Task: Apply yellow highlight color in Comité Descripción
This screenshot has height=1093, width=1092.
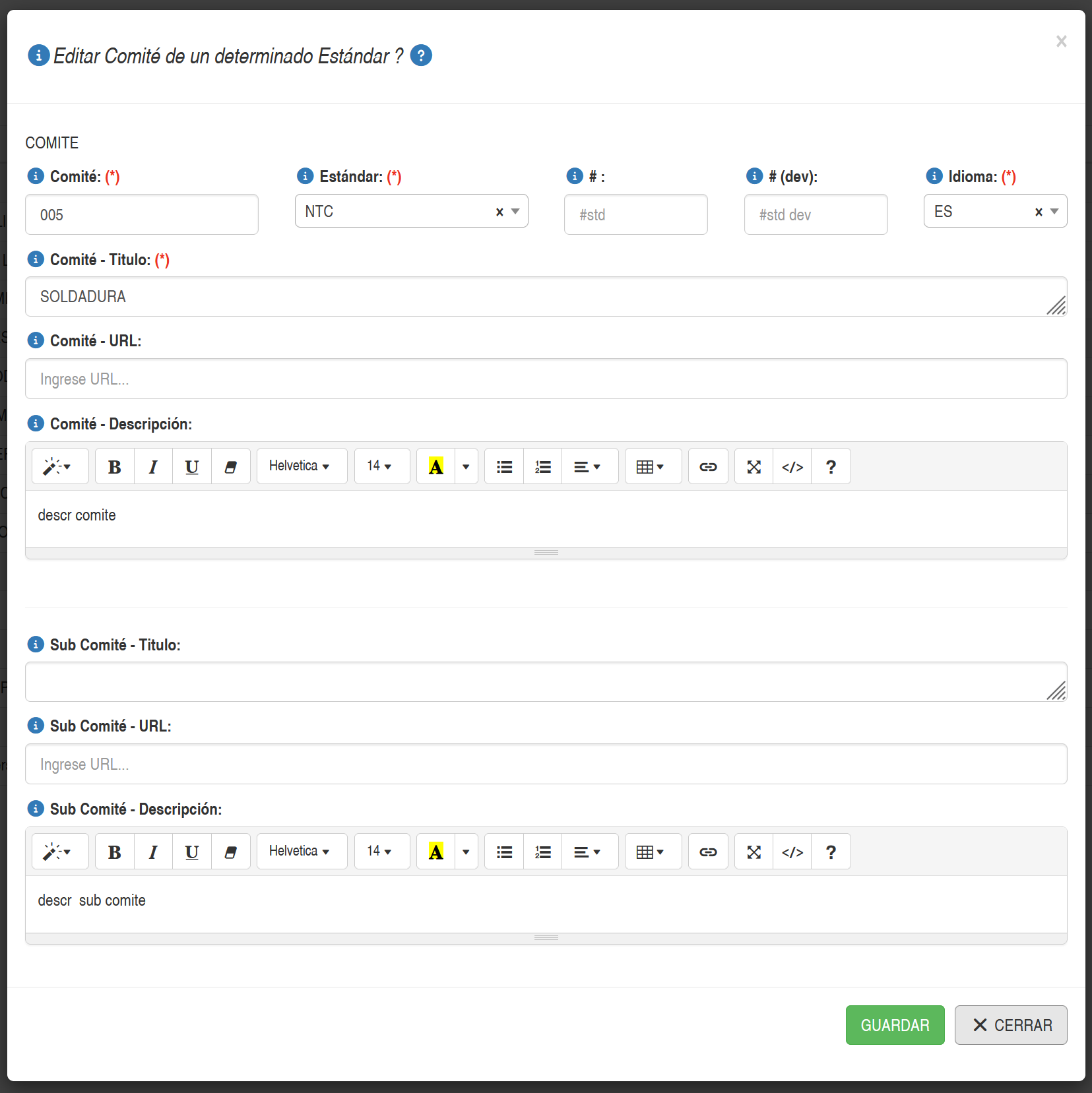Action: (436, 467)
